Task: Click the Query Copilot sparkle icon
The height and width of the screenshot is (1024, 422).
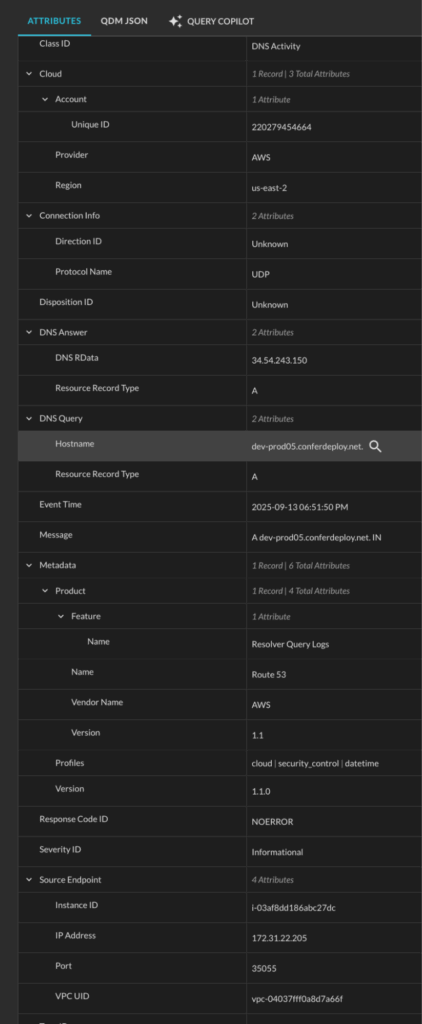Action: click(175, 21)
